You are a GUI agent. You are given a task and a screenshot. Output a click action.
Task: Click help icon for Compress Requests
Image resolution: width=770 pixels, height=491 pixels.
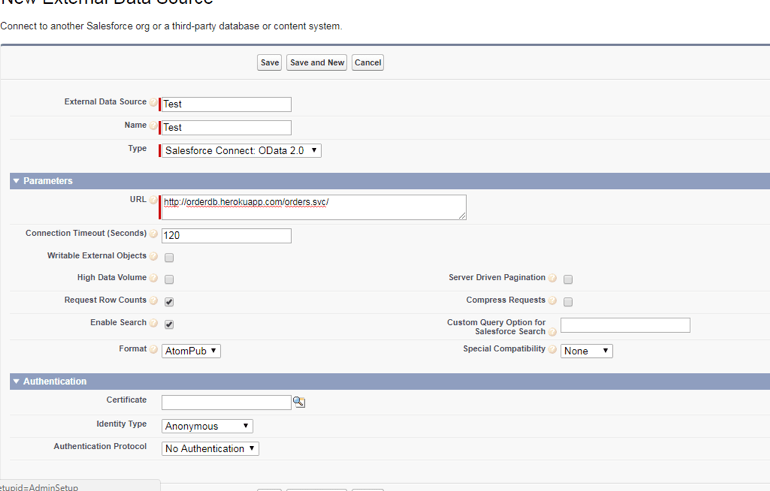(x=552, y=300)
